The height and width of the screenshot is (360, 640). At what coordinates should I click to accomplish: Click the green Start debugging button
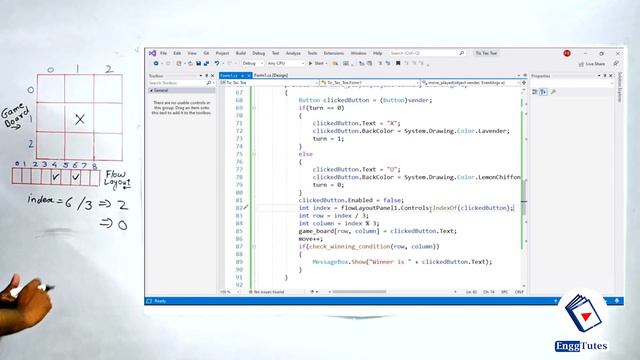pyautogui.click(x=316, y=63)
